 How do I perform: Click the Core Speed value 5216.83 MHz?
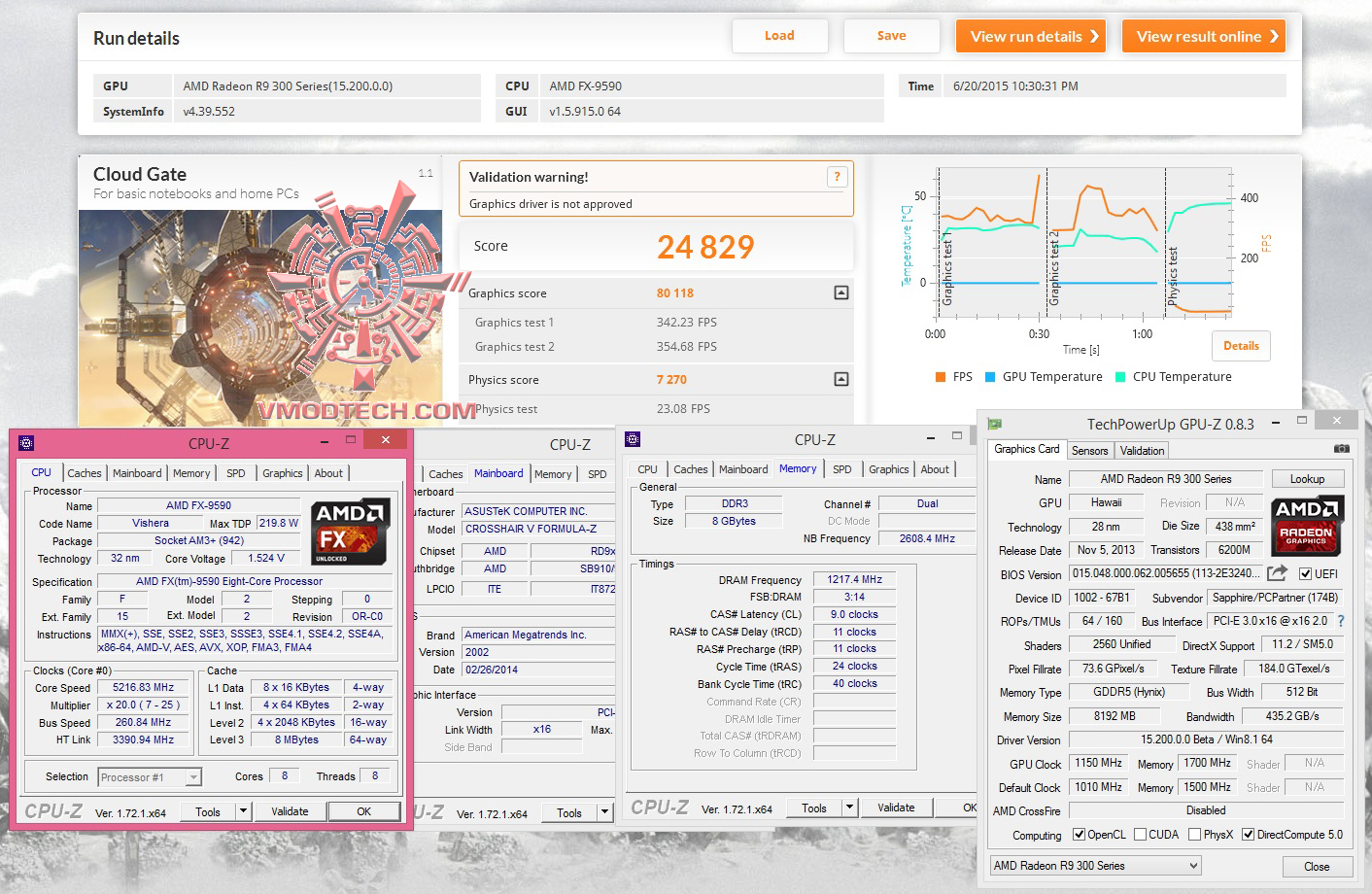click(x=143, y=687)
